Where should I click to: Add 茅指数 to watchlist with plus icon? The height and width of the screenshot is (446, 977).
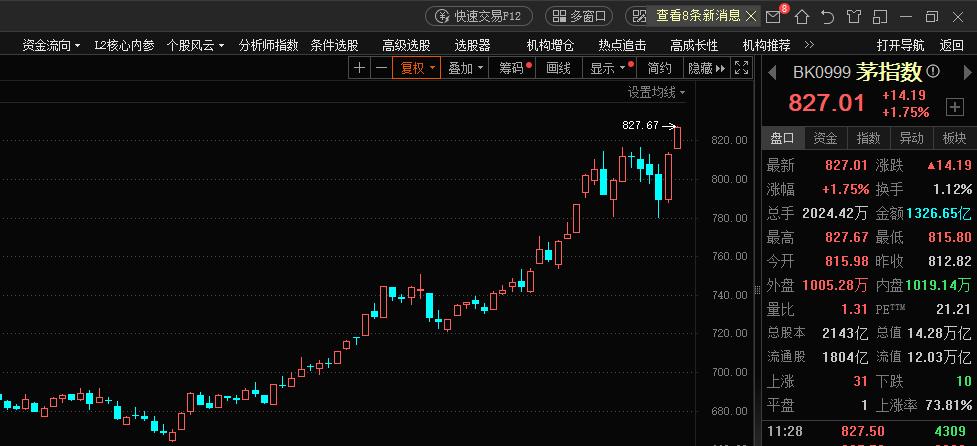tap(955, 107)
